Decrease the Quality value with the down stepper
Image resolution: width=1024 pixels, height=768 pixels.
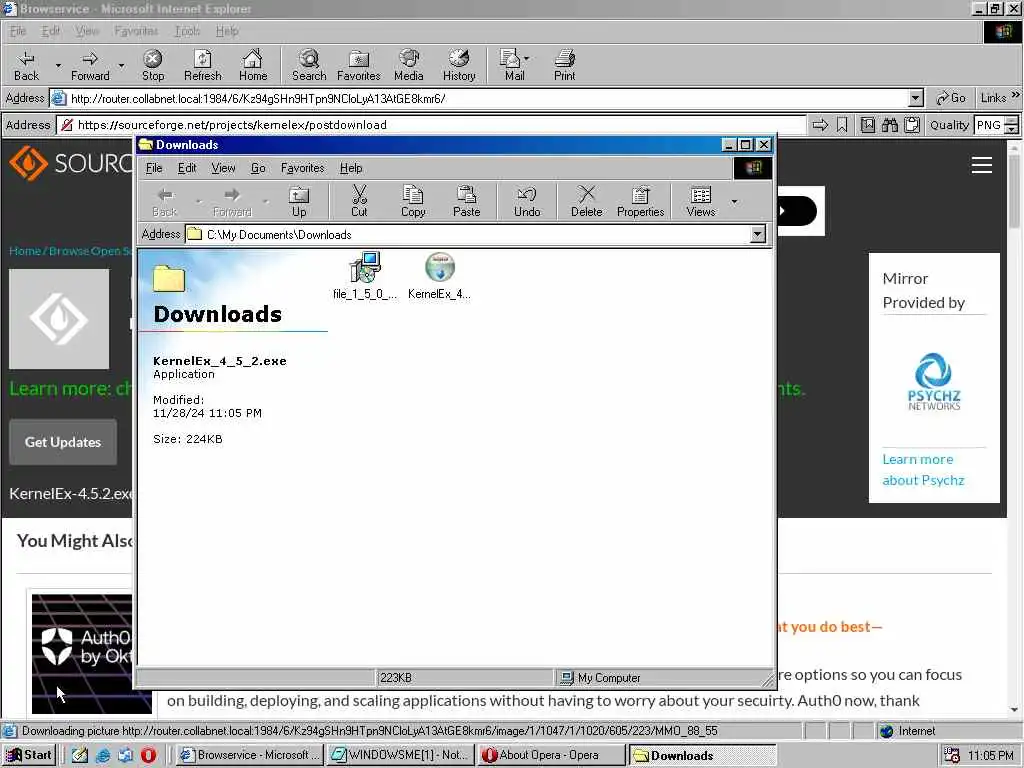(1012, 129)
